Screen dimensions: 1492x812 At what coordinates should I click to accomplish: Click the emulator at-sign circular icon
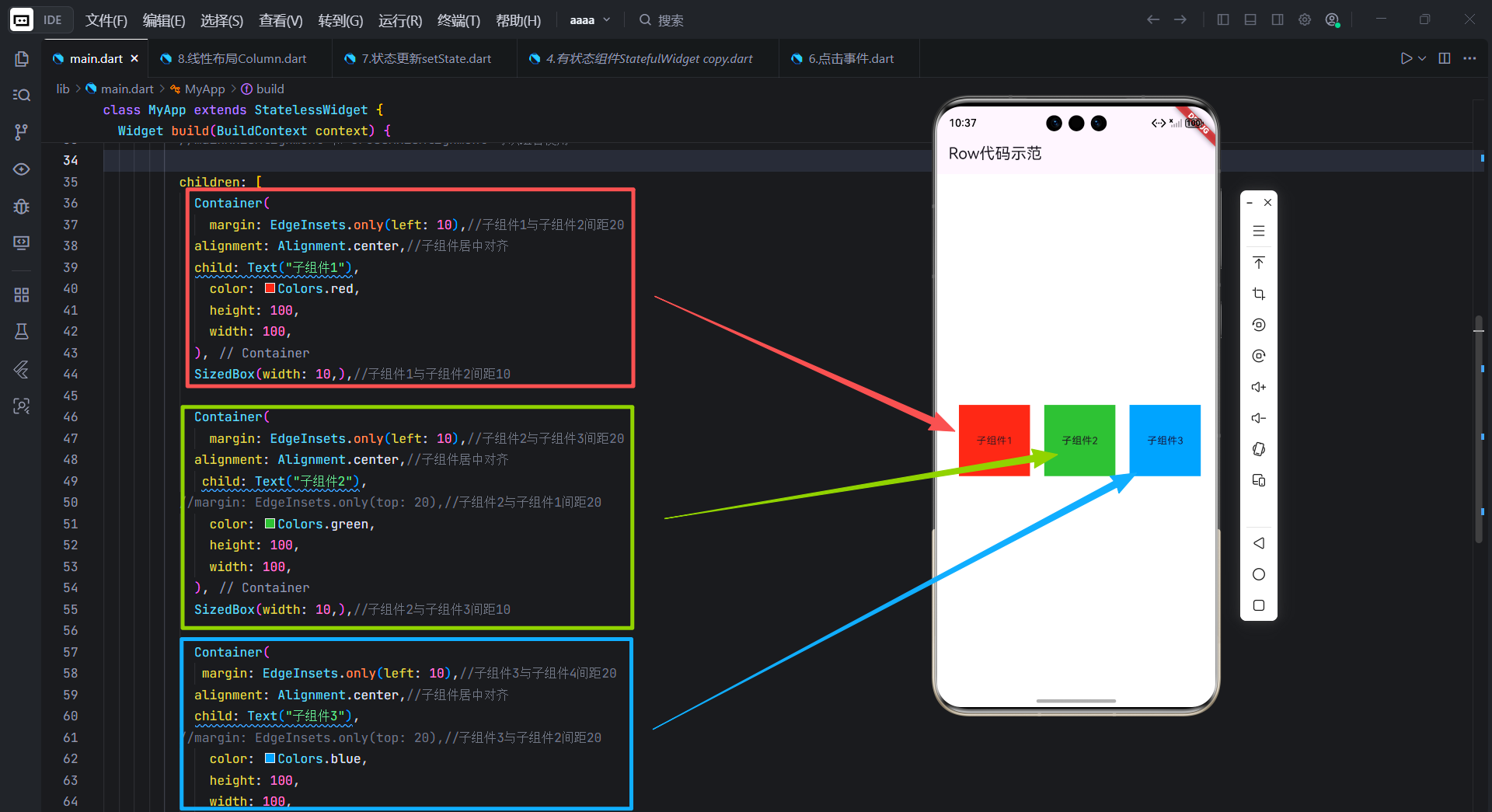(x=1259, y=356)
